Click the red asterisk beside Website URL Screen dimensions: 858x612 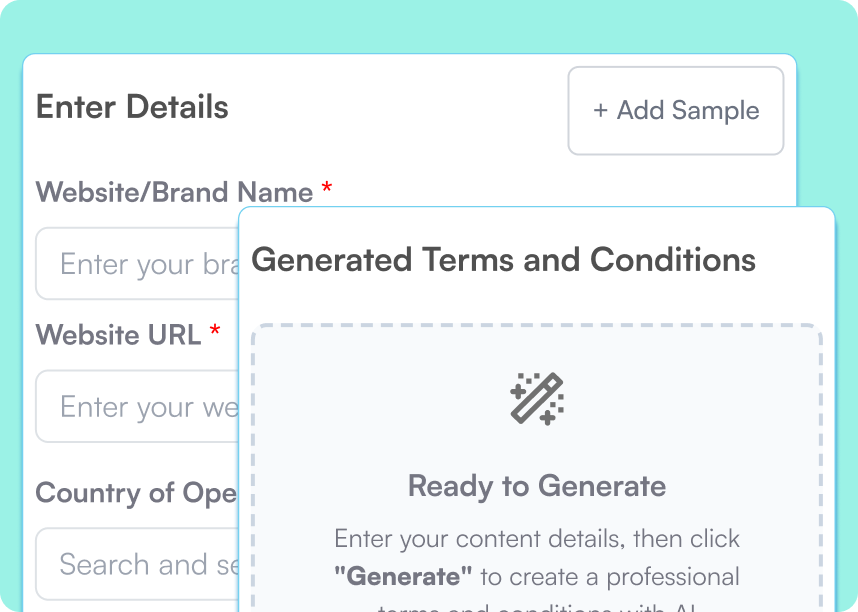214,333
